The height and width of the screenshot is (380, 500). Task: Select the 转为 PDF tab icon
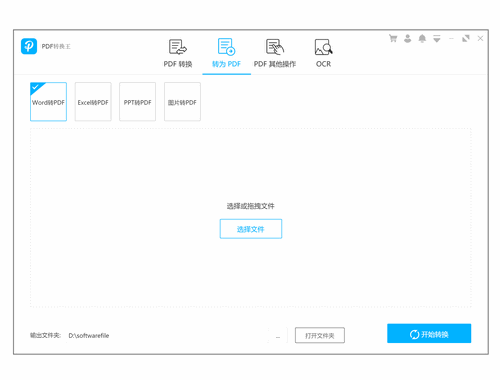click(226, 47)
